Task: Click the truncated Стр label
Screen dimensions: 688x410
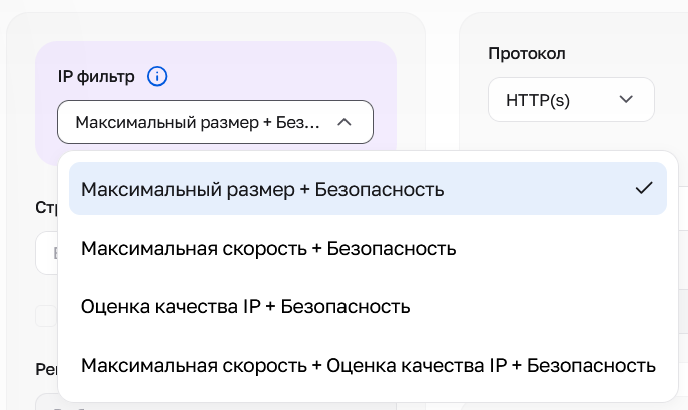Action: [x=47, y=208]
